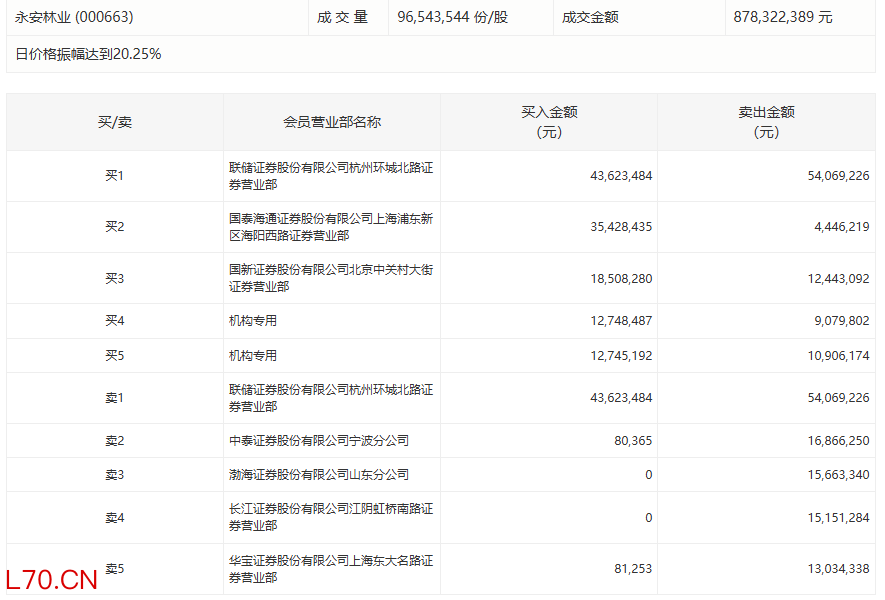Open 国泰海通证券 上海浦东新区海阳西路 branch name
Viewport: 885px width, 600px height.
coord(330,227)
